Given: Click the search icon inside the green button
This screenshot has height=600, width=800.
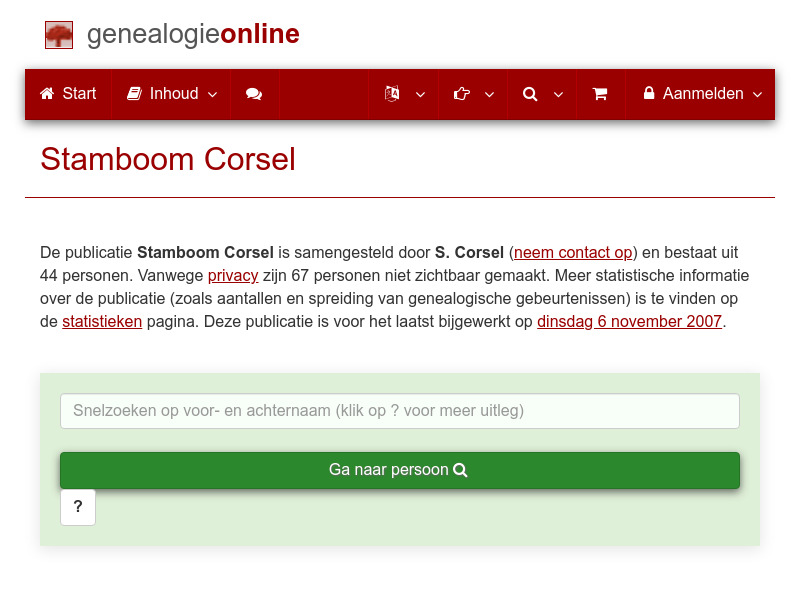Looking at the screenshot, I should (459, 470).
